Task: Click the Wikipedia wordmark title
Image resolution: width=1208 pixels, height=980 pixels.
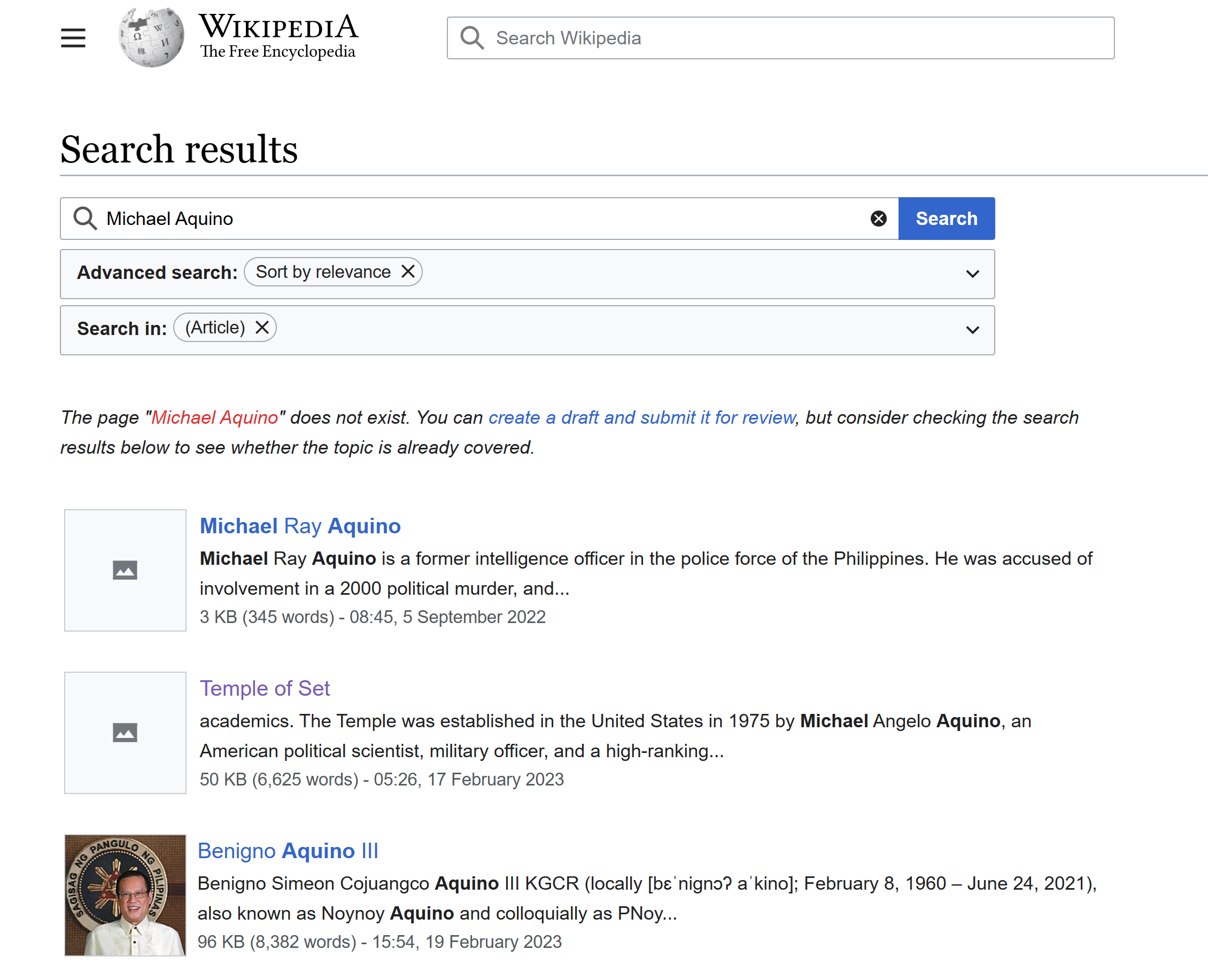Action: coord(278,27)
